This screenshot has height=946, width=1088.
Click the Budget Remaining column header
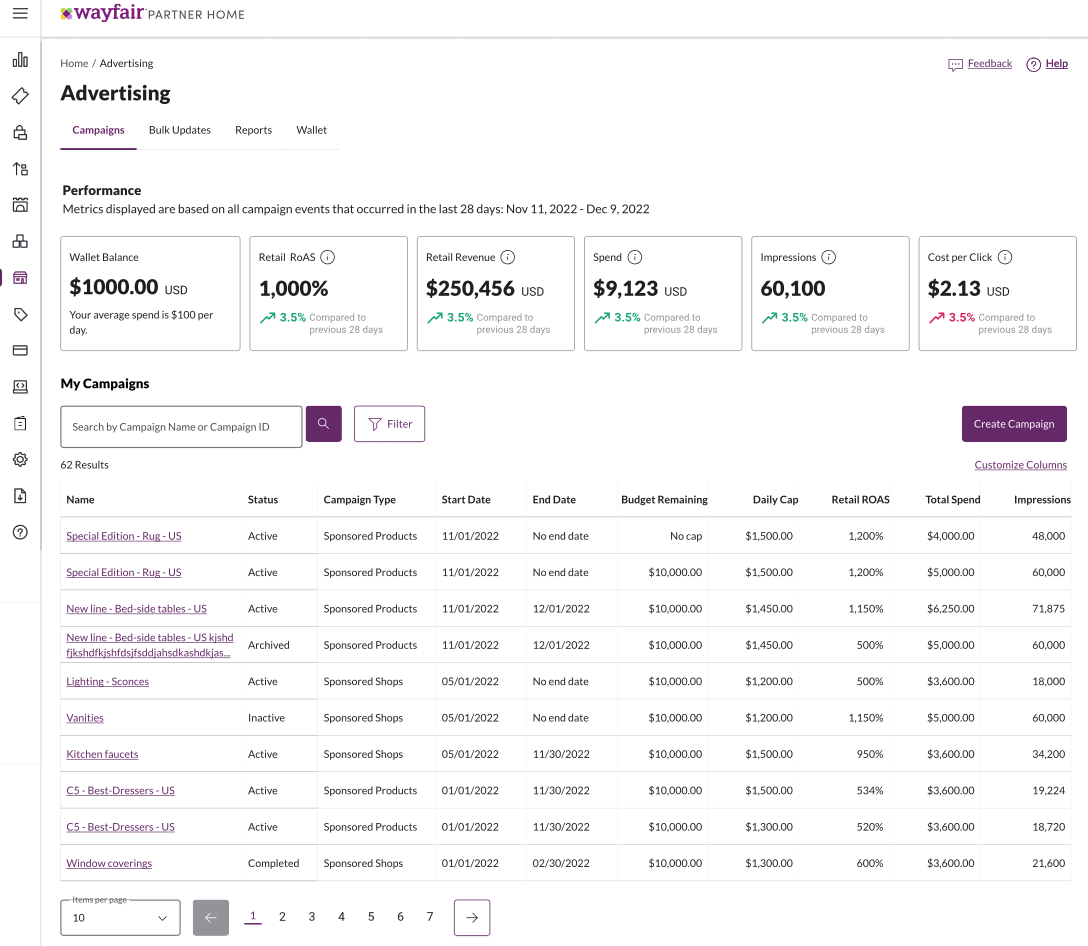(664, 500)
